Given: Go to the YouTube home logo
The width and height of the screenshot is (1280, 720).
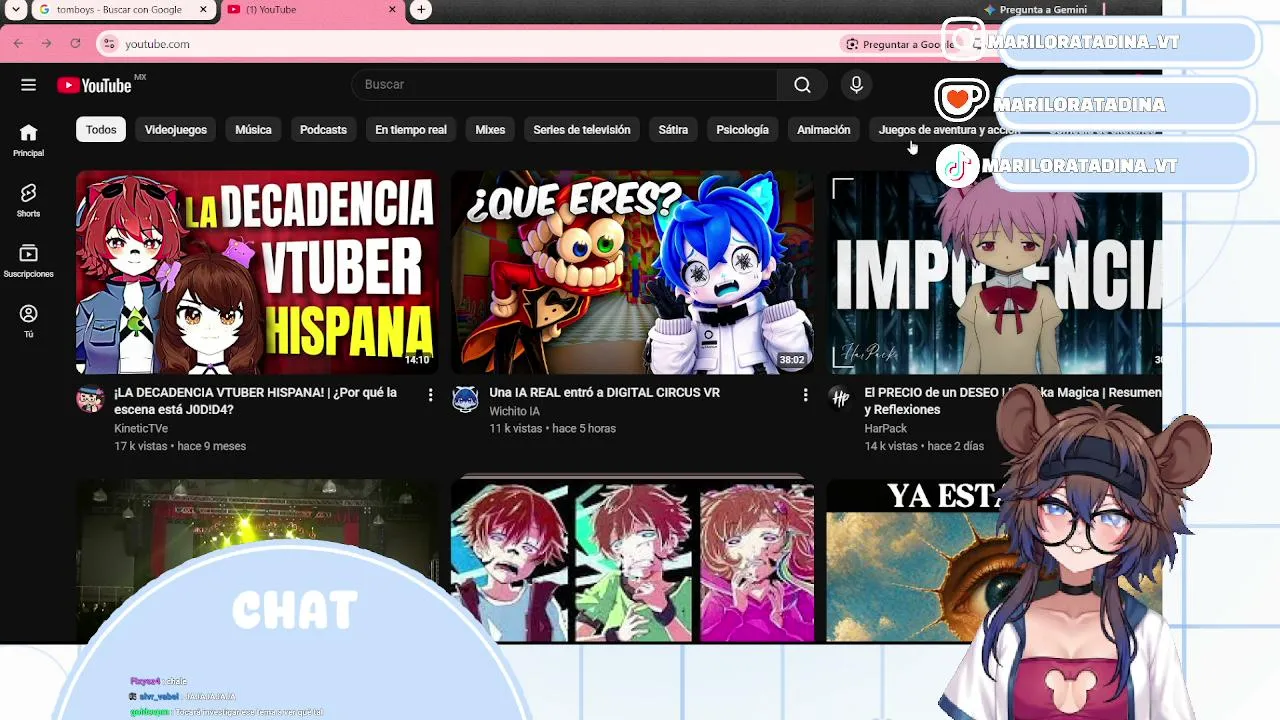Looking at the screenshot, I should click(x=94, y=85).
